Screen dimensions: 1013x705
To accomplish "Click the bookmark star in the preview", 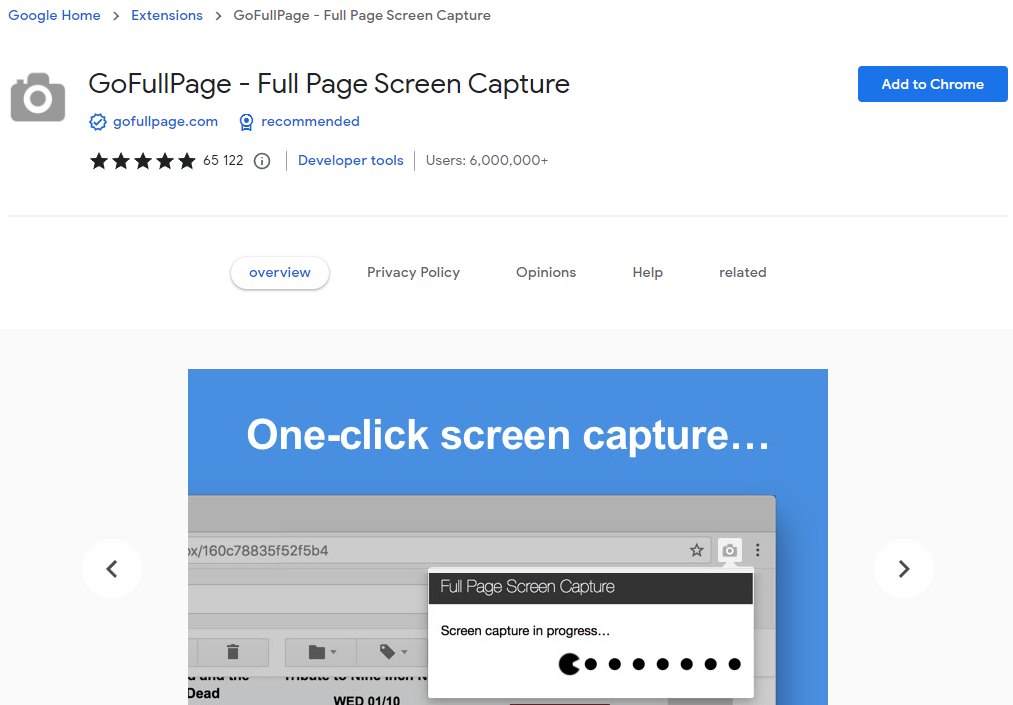I will pos(696,550).
